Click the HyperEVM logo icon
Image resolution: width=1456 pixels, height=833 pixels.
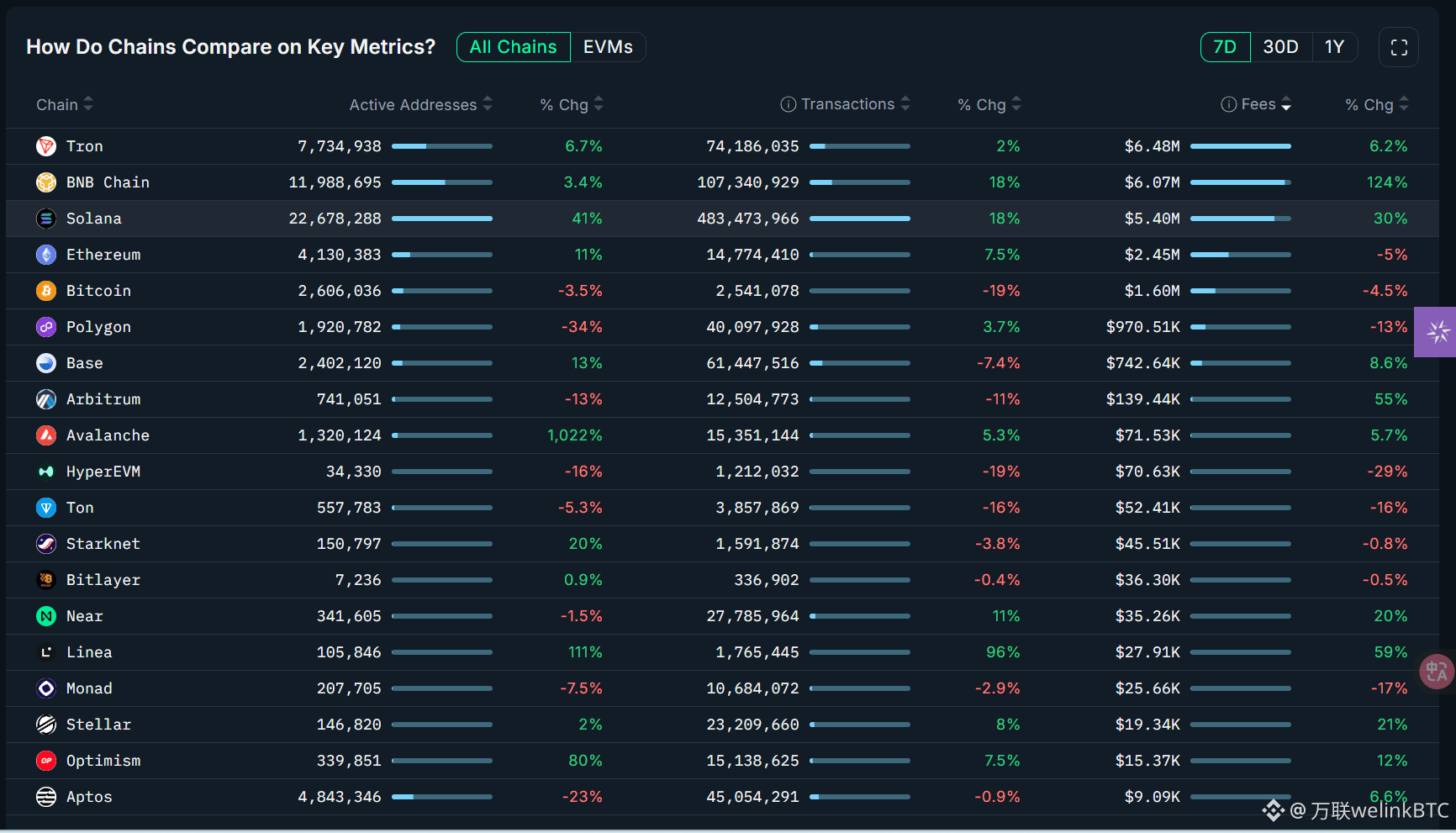46,472
